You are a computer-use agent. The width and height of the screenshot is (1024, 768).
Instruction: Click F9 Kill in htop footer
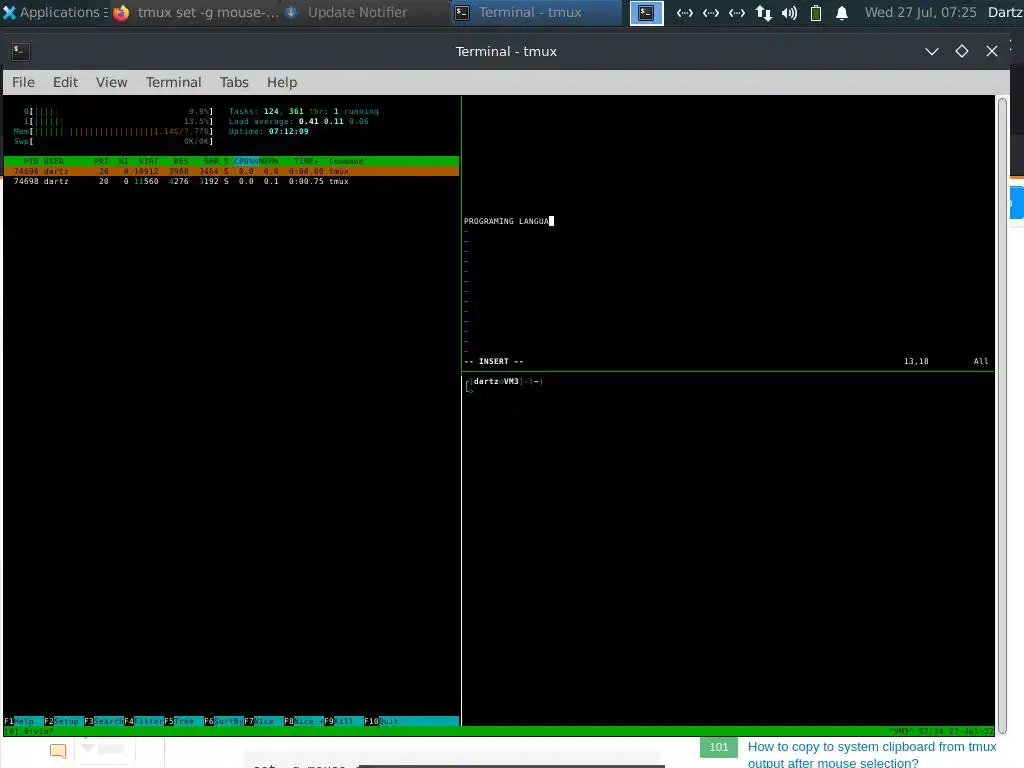tap(344, 721)
